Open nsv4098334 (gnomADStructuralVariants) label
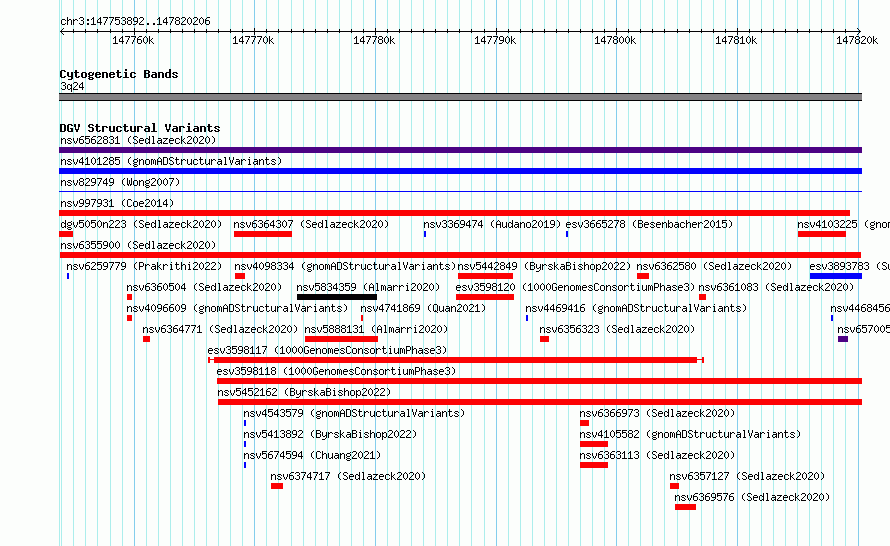This screenshot has width=890, height=546. point(345,266)
